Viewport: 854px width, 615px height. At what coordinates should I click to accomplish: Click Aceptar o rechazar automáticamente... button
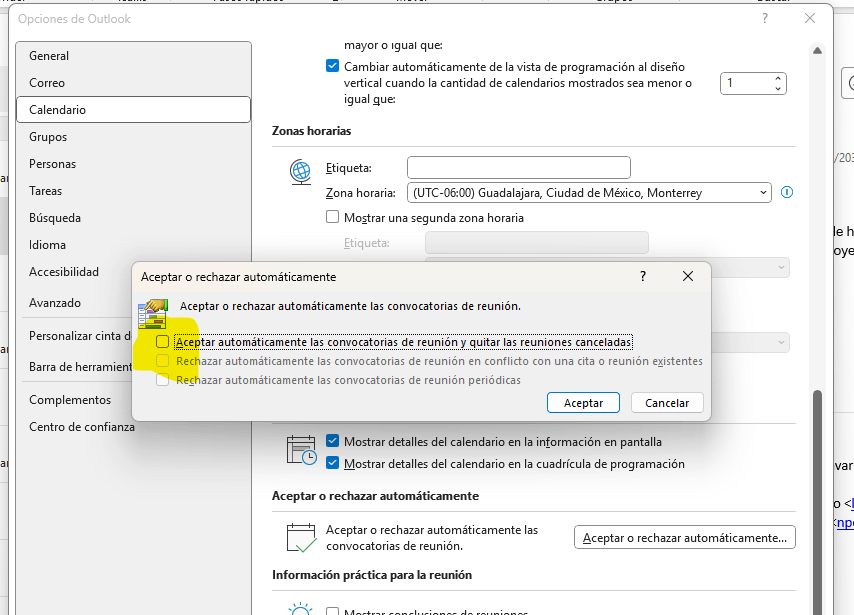[685, 538]
